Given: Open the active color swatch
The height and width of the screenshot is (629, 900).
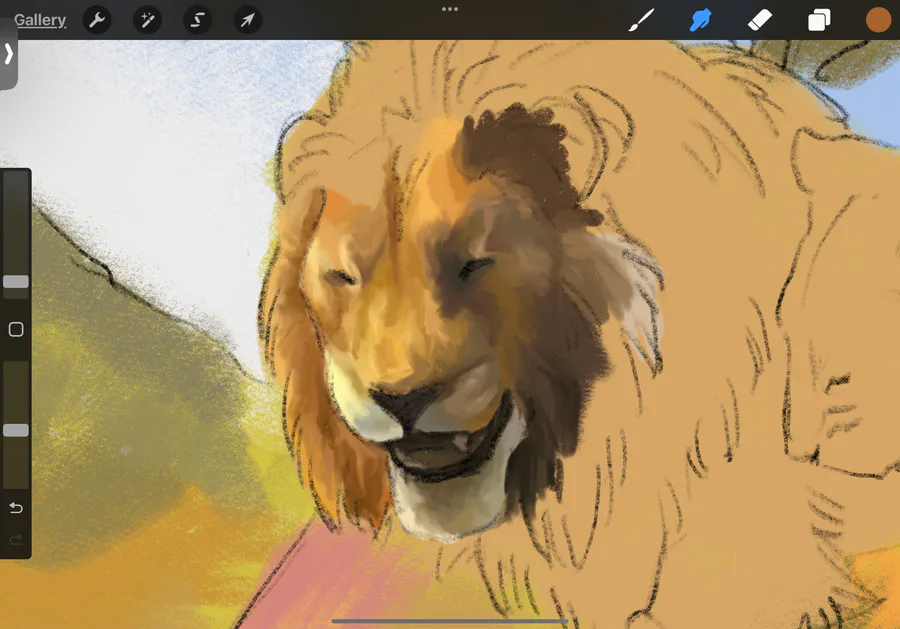Looking at the screenshot, I should 878,20.
